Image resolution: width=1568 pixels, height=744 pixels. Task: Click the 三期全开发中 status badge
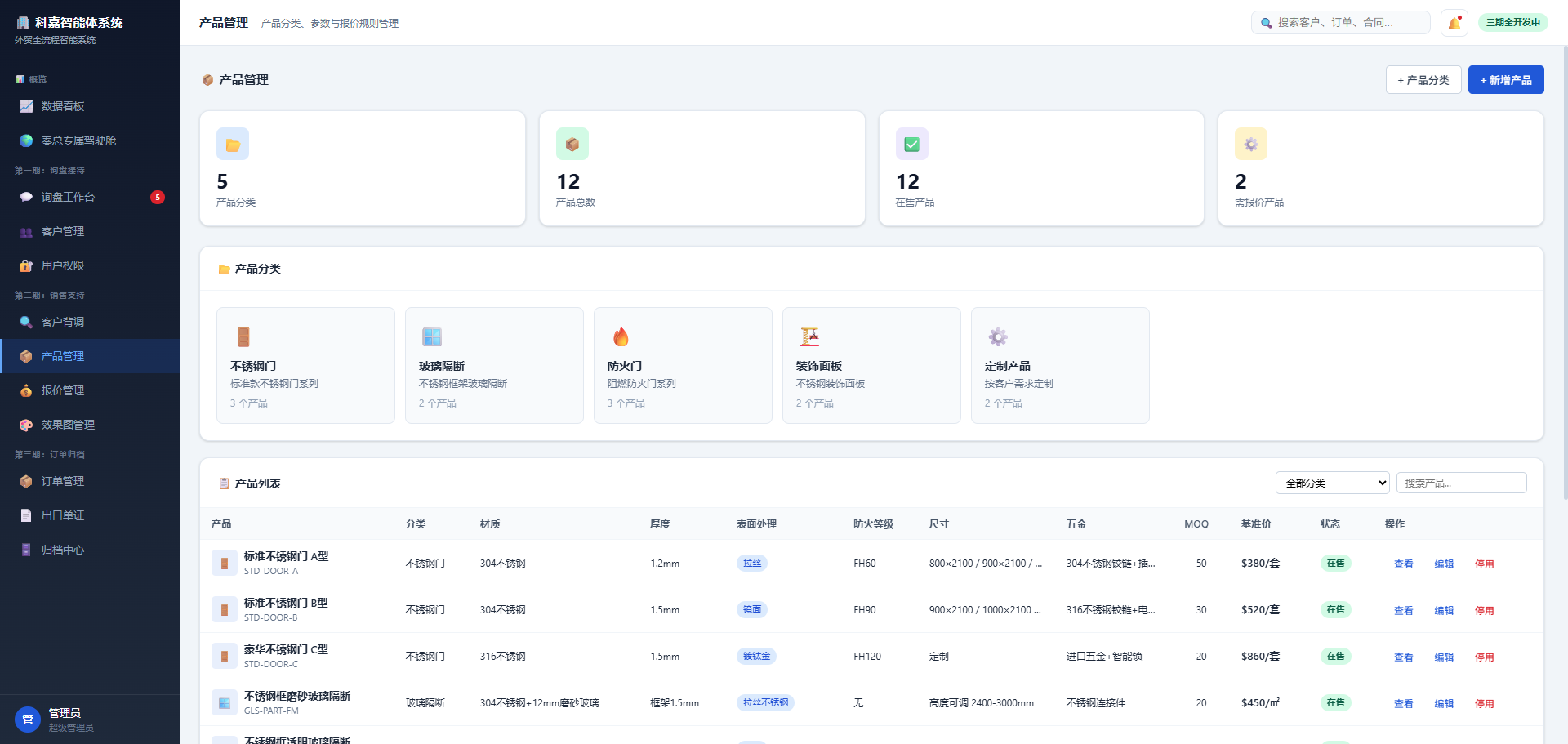pos(1513,22)
